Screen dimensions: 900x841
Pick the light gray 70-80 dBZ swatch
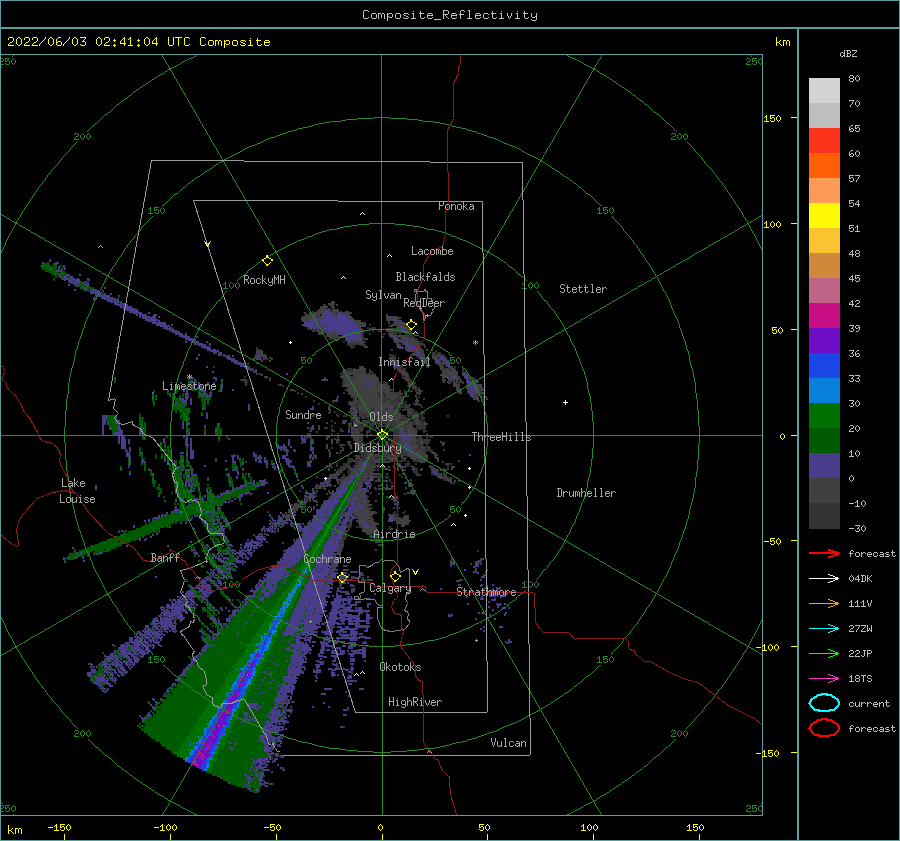824,91
